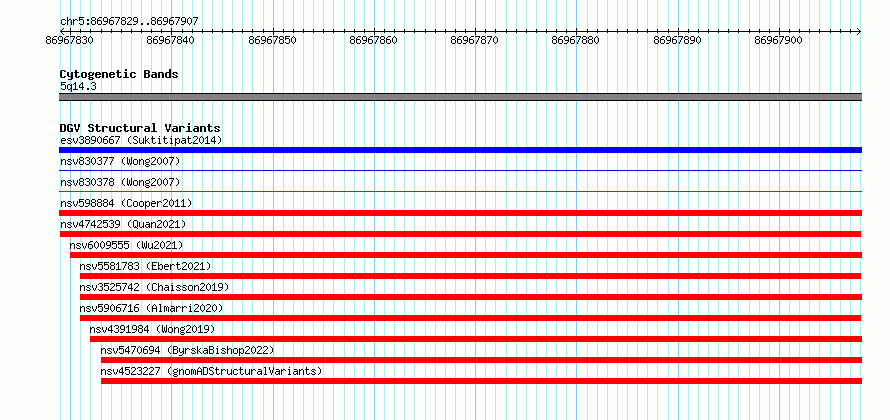Select the red nsv6009555 variant bar
This screenshot has height=420, width=890.
click(466, 255)
